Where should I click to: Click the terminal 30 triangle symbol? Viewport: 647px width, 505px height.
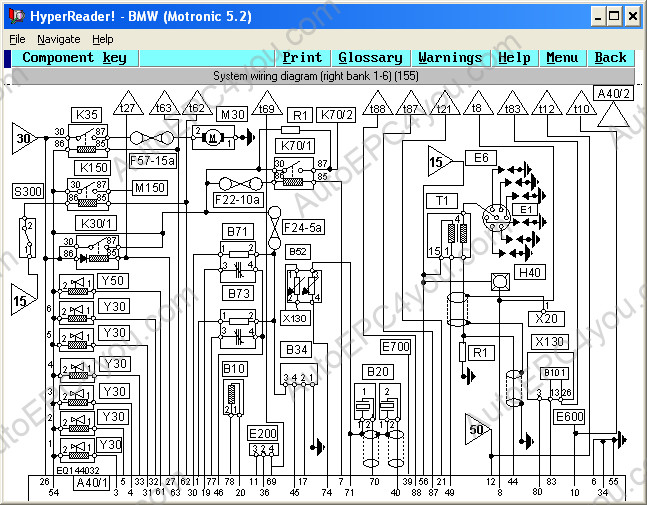click(x=24, y=139)
